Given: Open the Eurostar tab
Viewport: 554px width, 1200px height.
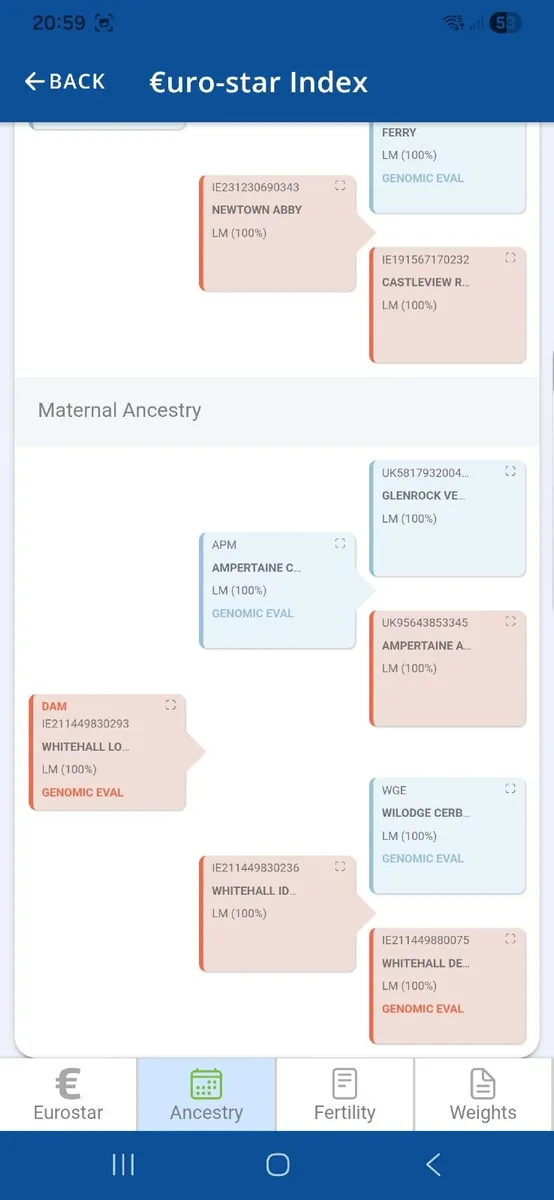Looking at the screenshot, I should pyautogui.click(x=68, y=1095).
